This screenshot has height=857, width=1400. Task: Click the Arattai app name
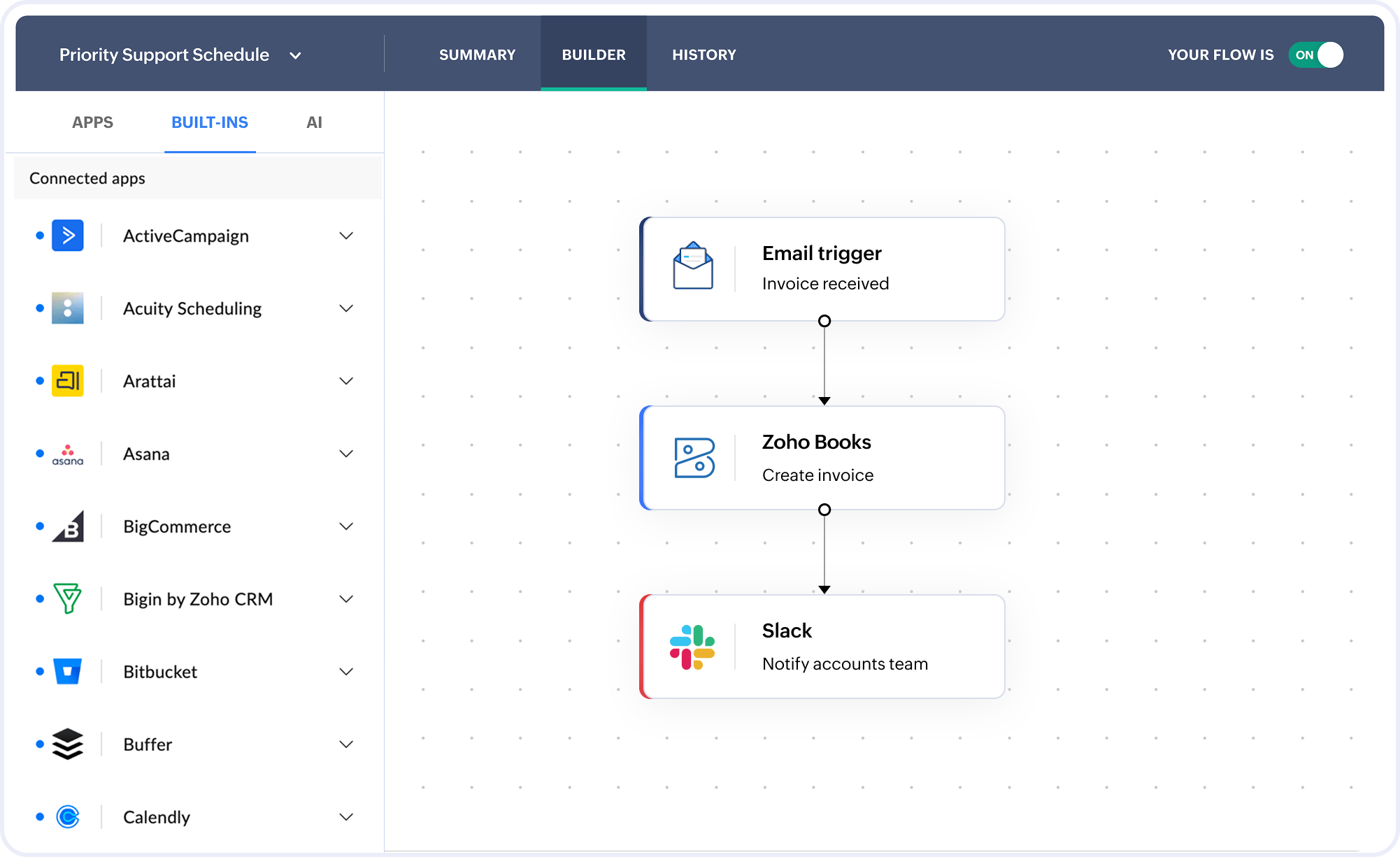150,381
